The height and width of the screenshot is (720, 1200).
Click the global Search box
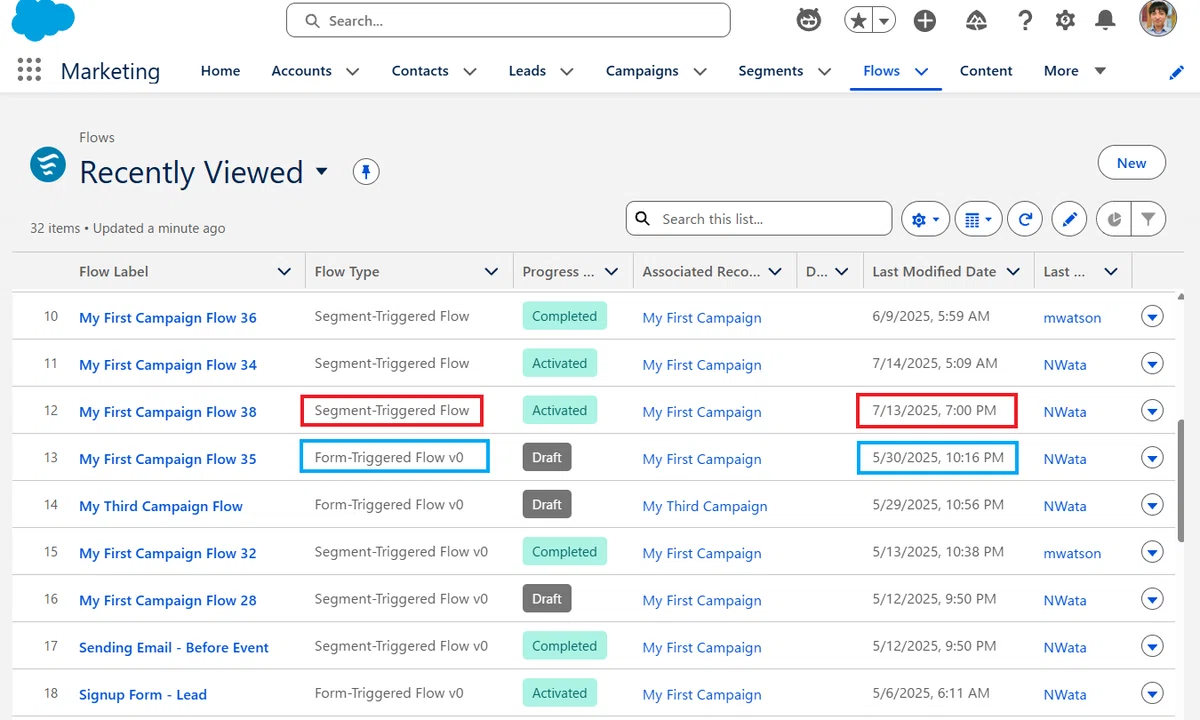(508, 20)
